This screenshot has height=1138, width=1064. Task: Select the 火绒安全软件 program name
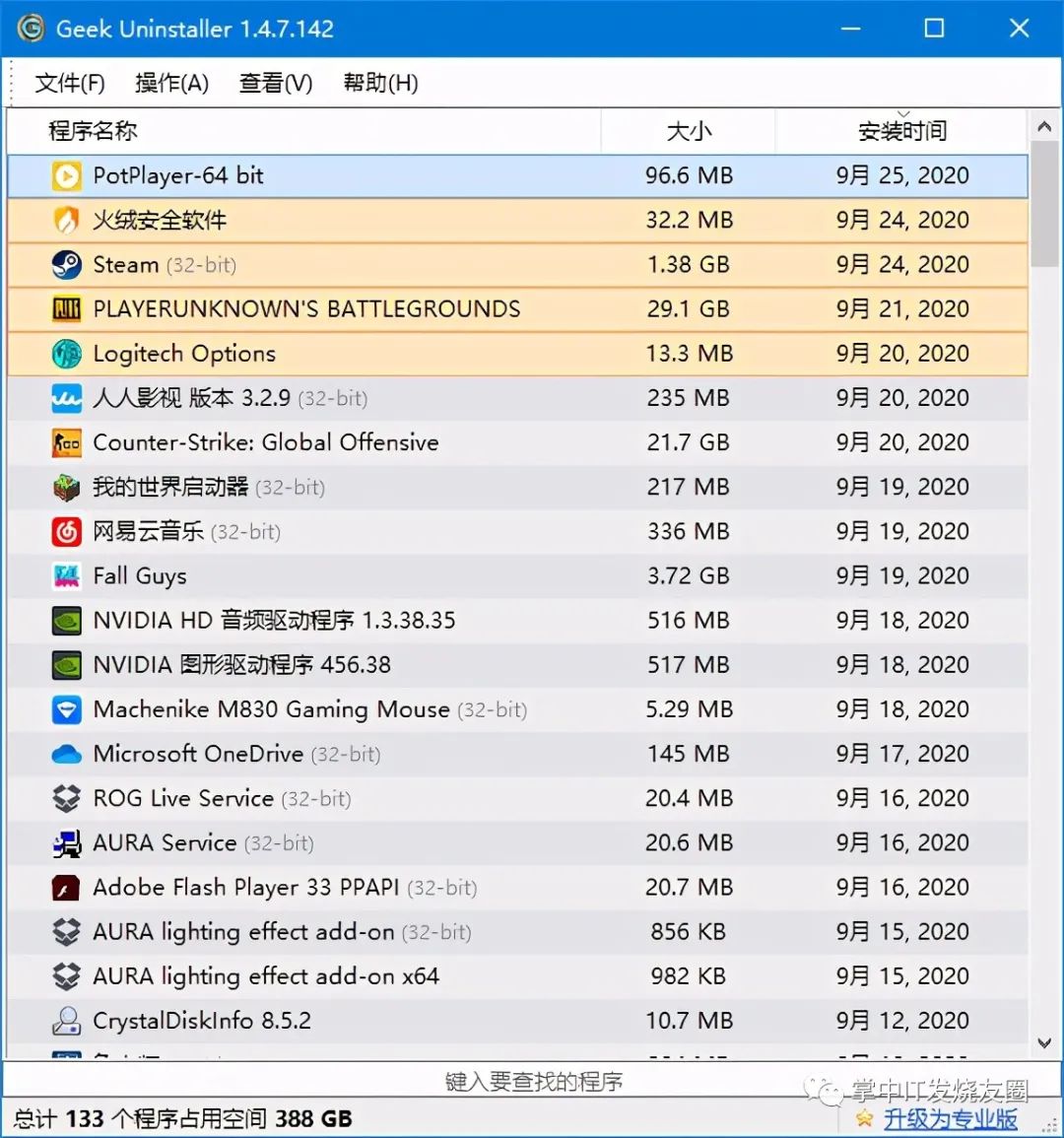pos(160,220)
